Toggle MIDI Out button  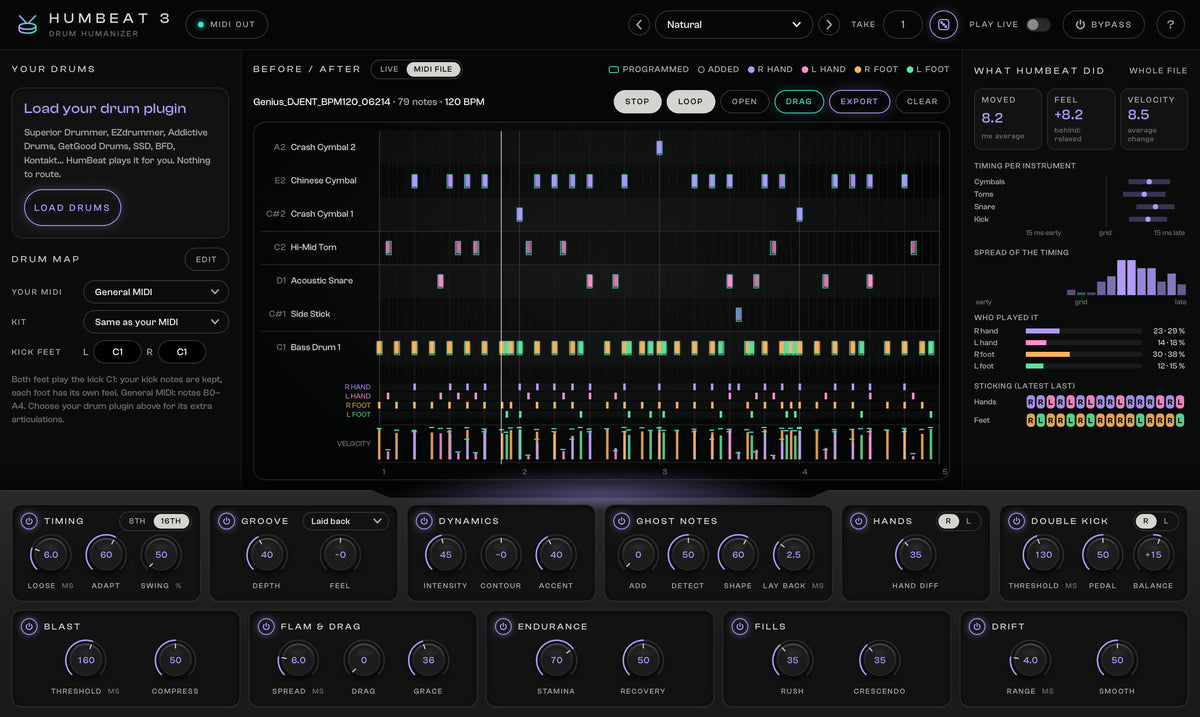(x=226, y=25)
